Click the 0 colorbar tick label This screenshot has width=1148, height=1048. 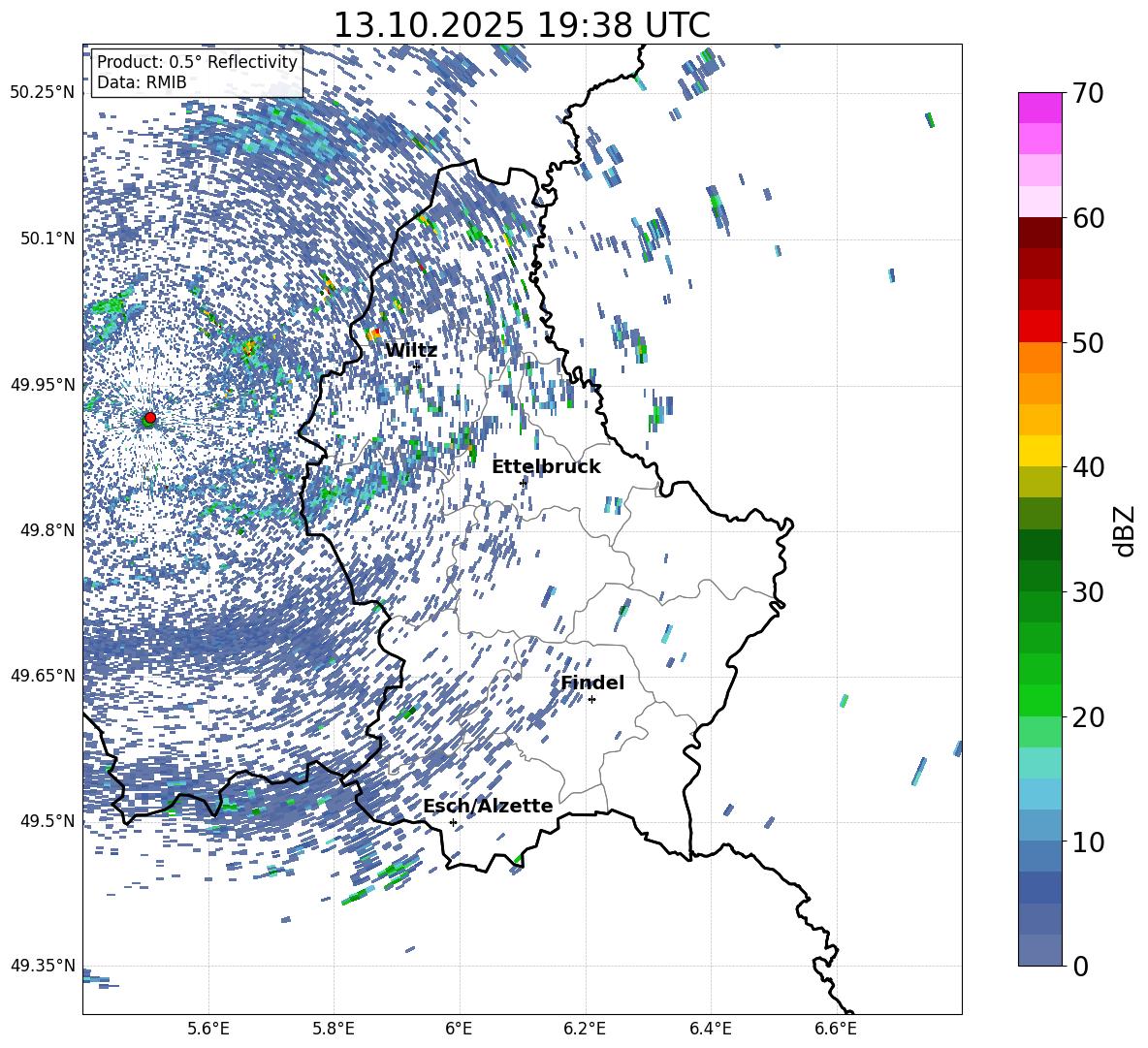(x=1080, y=966)
